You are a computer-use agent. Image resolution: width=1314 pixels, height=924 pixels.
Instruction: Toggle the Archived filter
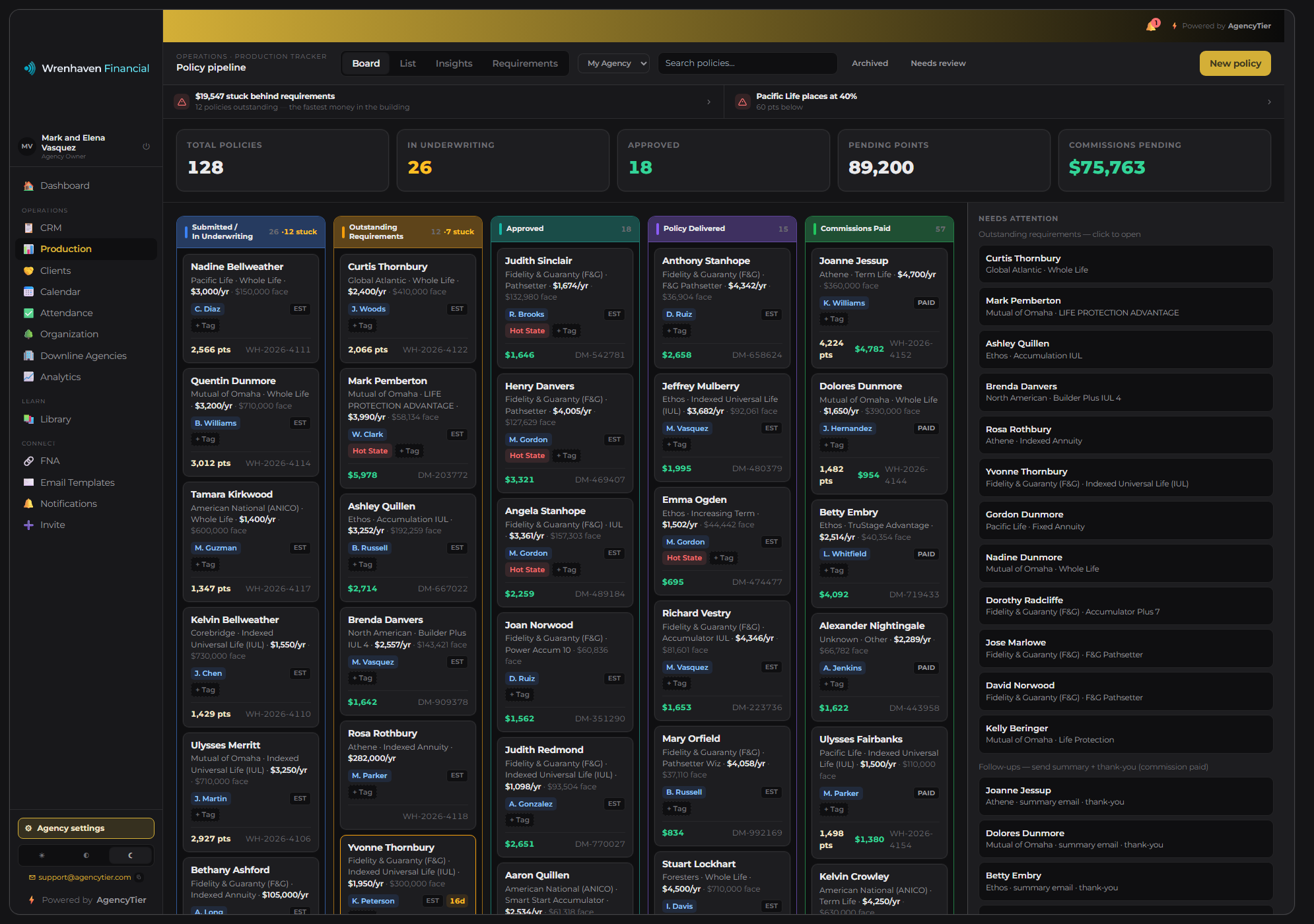870,63
